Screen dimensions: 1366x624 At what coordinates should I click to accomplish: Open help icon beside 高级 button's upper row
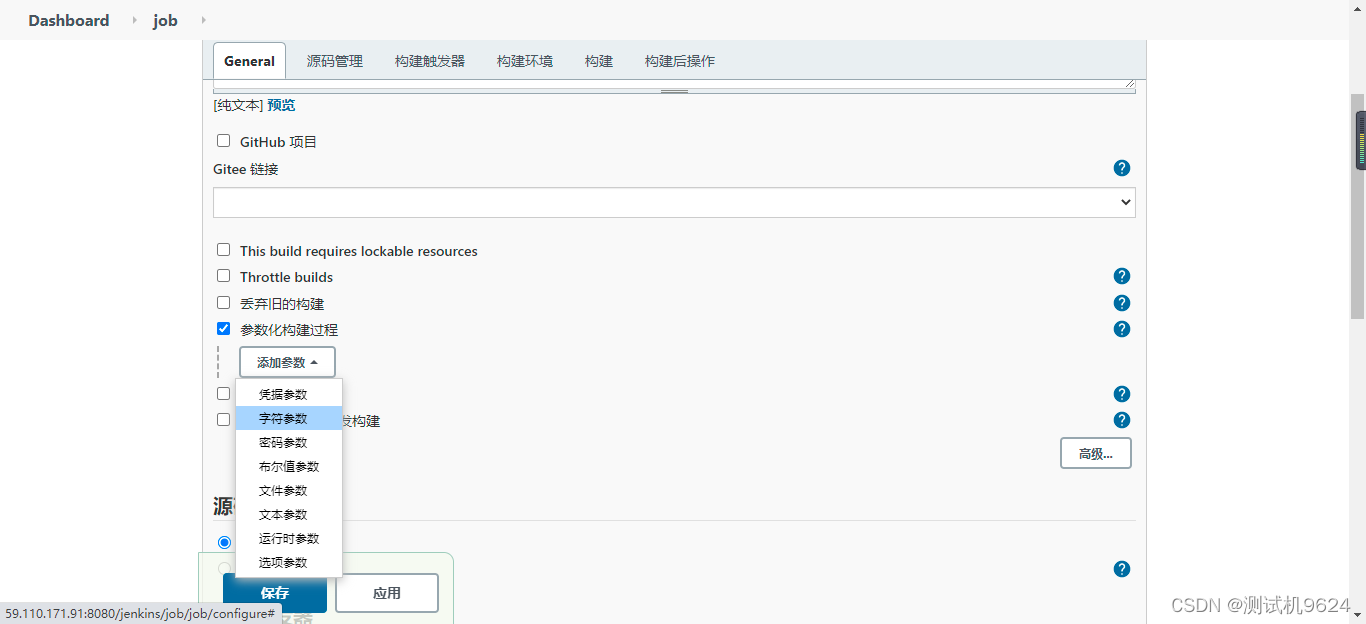(1122, 420)
